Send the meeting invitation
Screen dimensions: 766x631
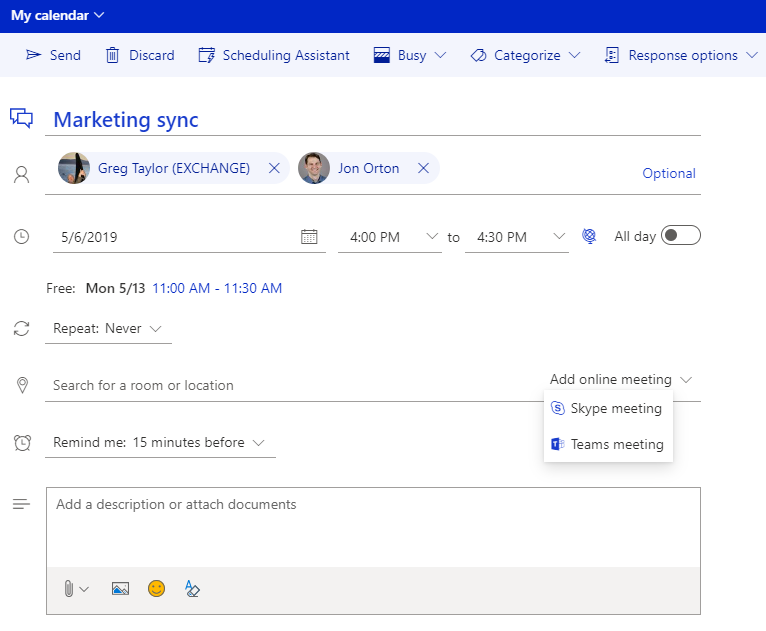53,55
